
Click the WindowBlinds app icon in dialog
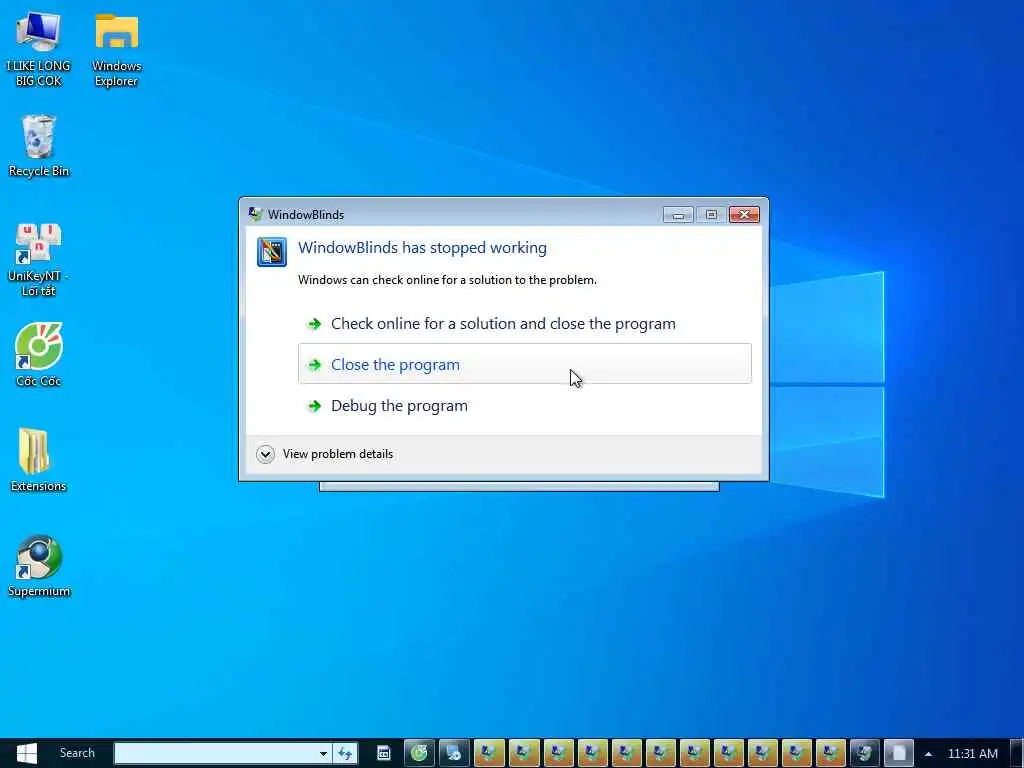[272, 252]
